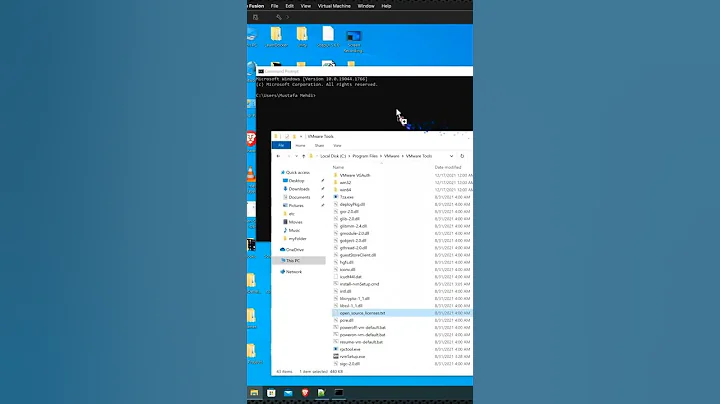
Task: Select Quick access in the navigation pane
Action: (298, 173)
